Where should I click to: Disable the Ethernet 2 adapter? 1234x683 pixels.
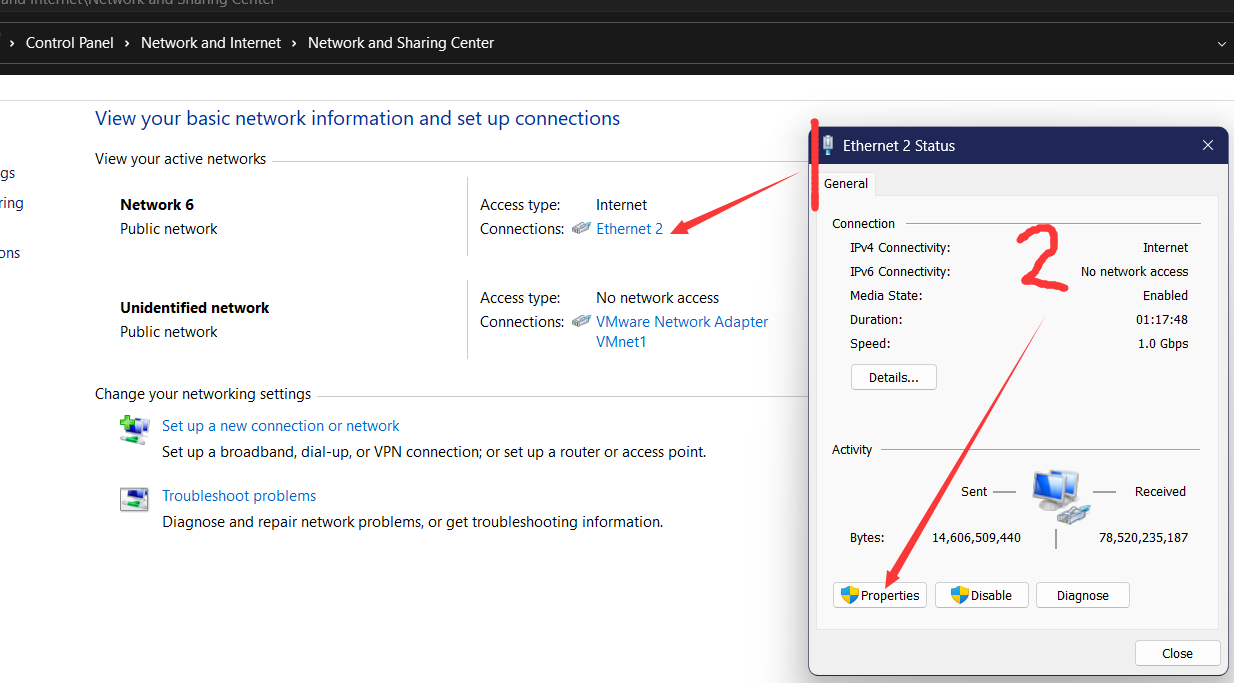pyautogui.click(x=981, y=595)
